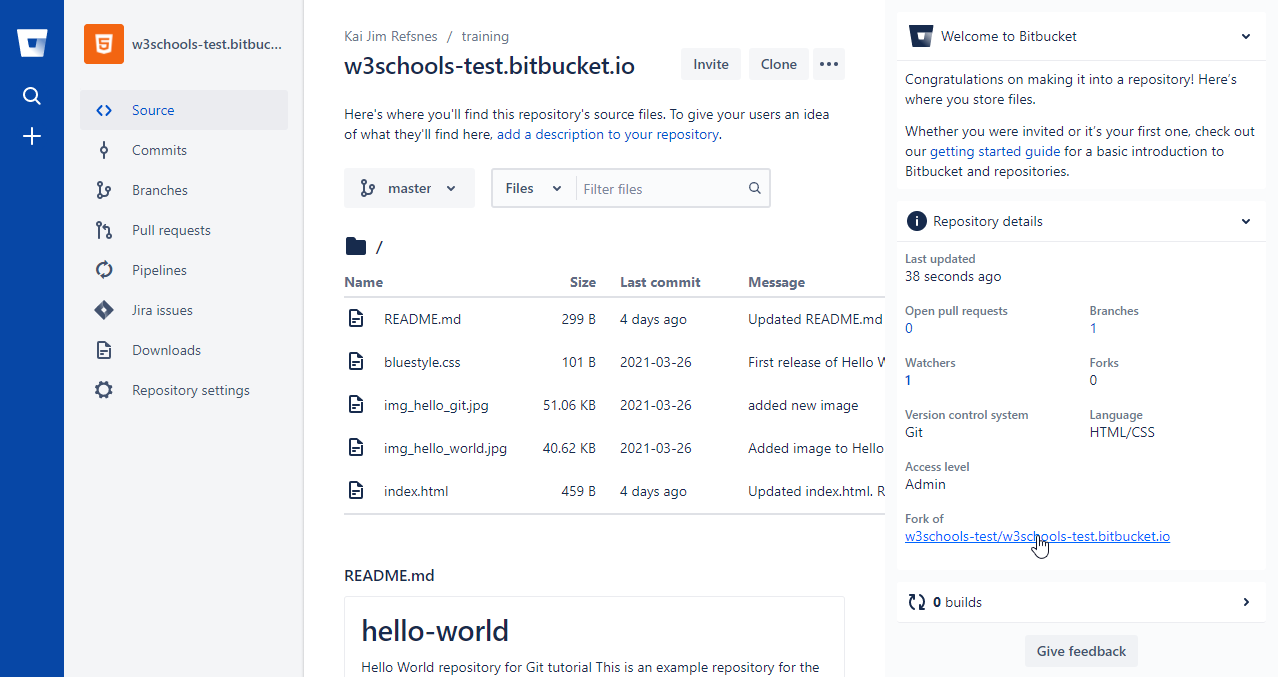Image resolution: width=1278 pixels, height=677 pixels.
Task: Open the fork origin w3schools-test link
Action: click(x=1037, y=536)
